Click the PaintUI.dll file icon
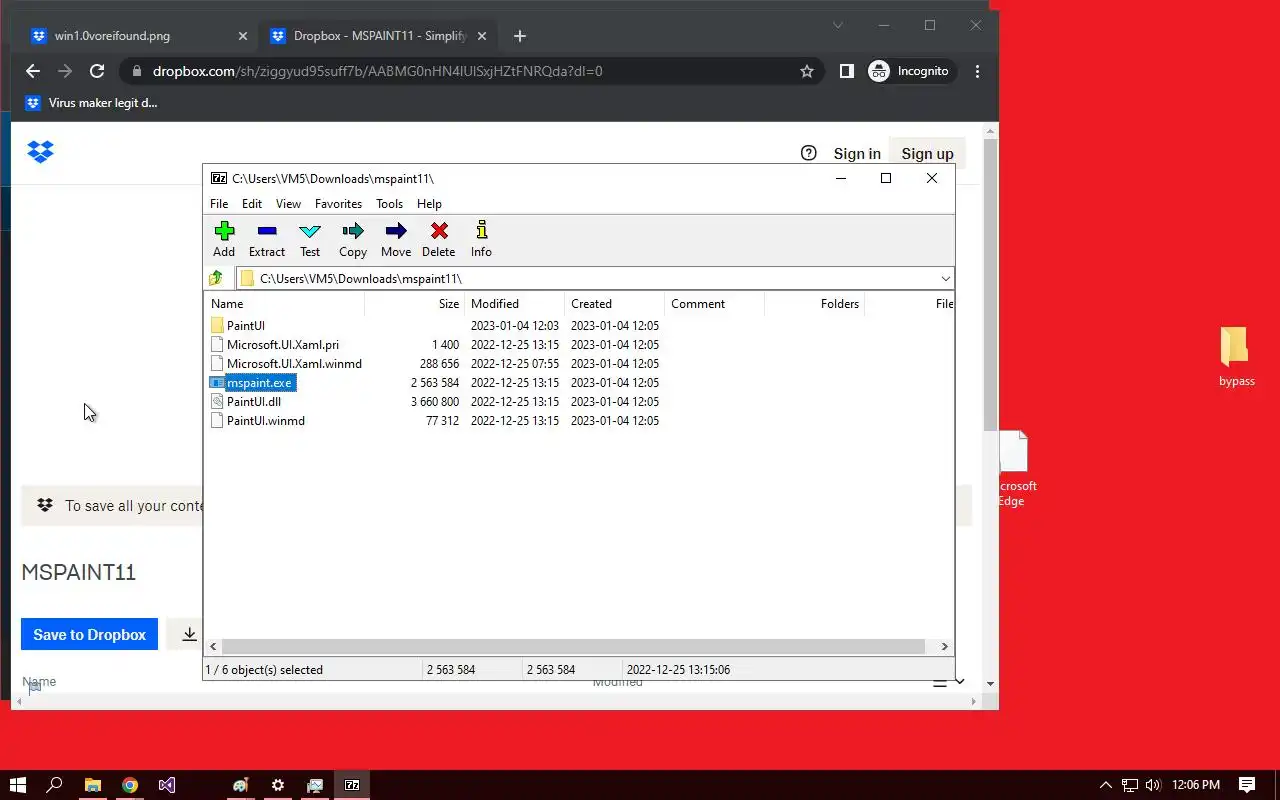 tap(217, 401)
